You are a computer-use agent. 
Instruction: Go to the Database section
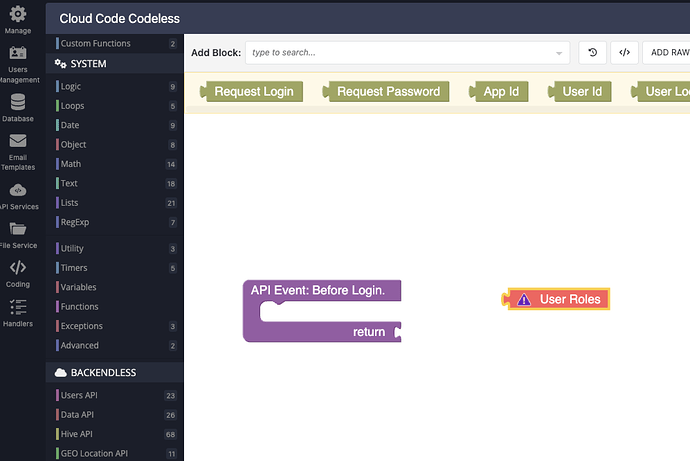click(18, 102)
